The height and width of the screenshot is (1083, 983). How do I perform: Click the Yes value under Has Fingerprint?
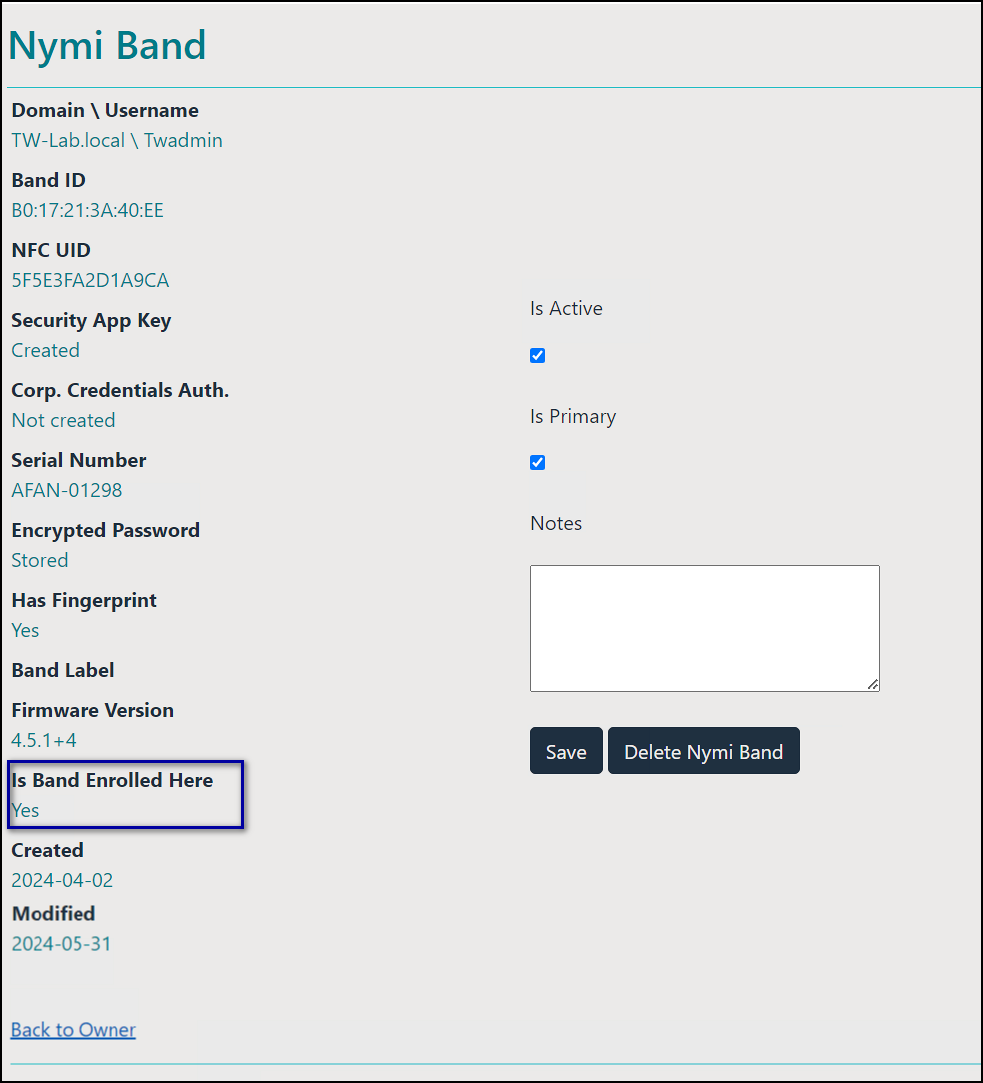click(25, 630)
